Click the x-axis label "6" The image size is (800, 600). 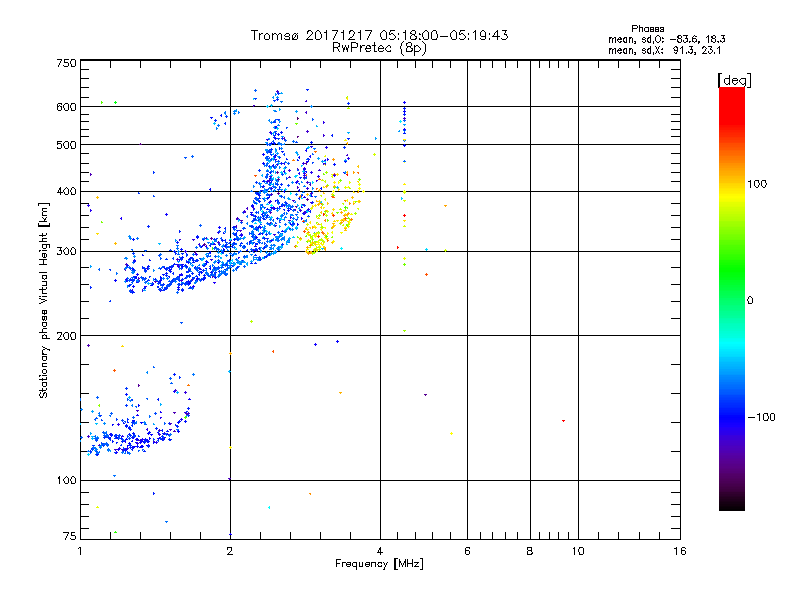467,551
